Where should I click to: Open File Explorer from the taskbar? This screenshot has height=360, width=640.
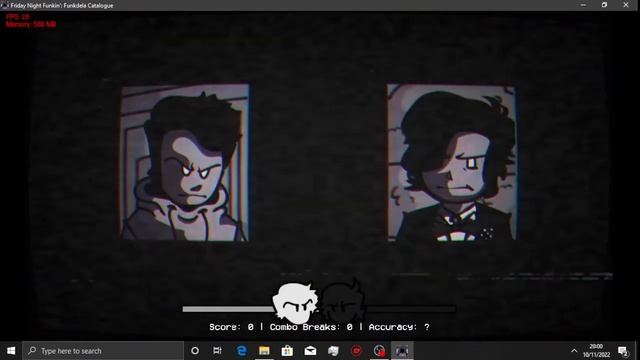pos(264,351)
